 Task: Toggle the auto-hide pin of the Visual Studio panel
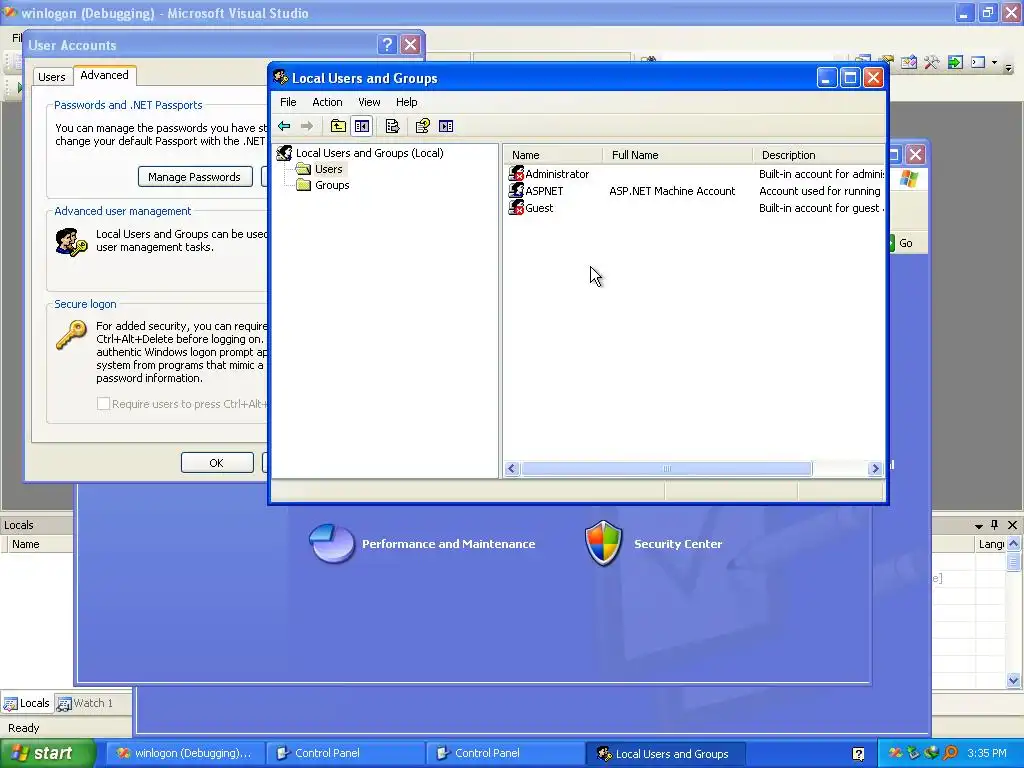(995, 525)
